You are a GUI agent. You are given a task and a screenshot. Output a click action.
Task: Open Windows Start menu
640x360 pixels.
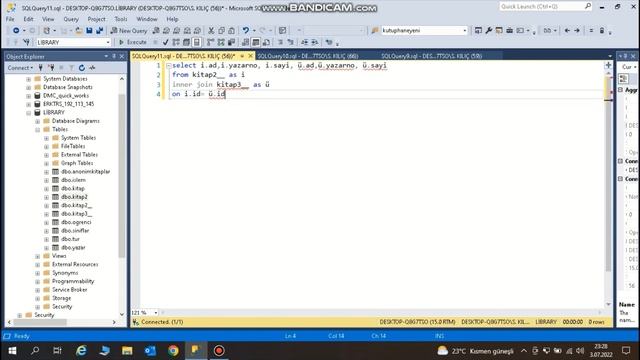tap(12, 351)
